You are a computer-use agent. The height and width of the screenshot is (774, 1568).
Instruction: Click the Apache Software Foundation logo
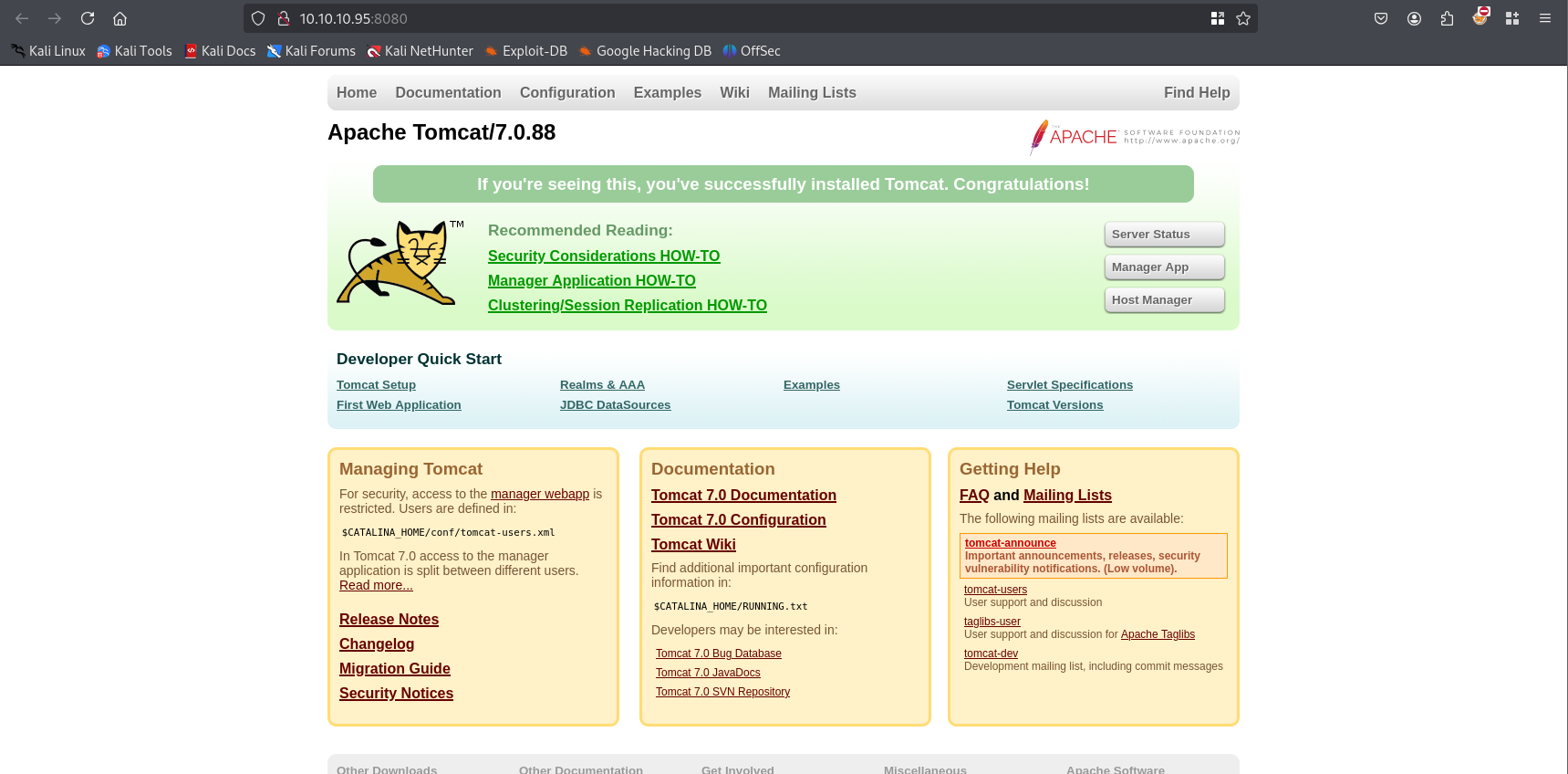pos(1134,137)
